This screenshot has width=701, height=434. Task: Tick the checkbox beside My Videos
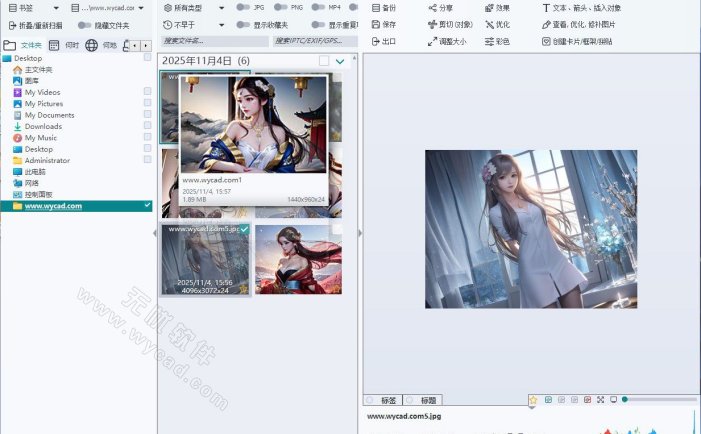click(147, 91)
